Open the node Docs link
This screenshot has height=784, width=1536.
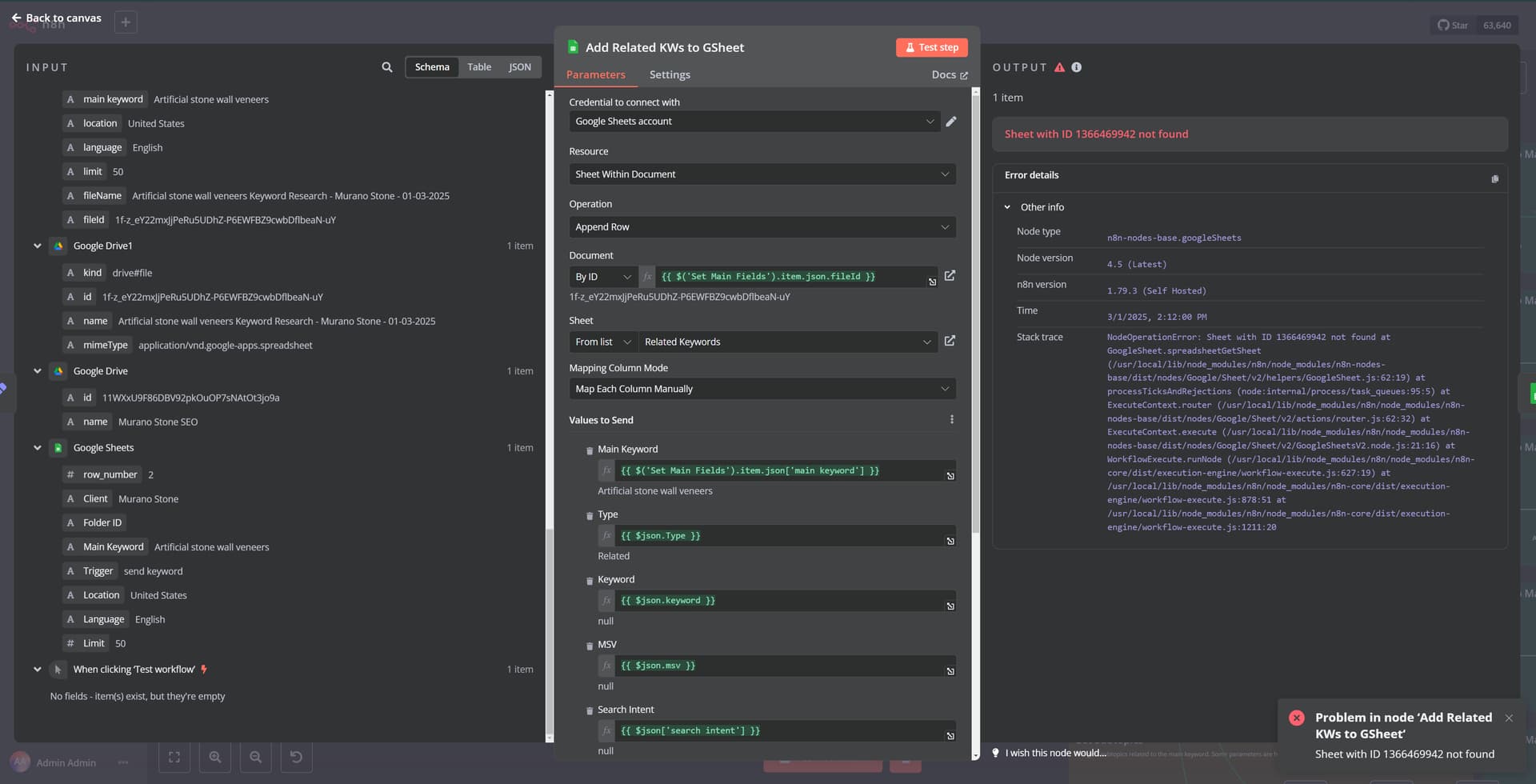click(x=949, y=74)
